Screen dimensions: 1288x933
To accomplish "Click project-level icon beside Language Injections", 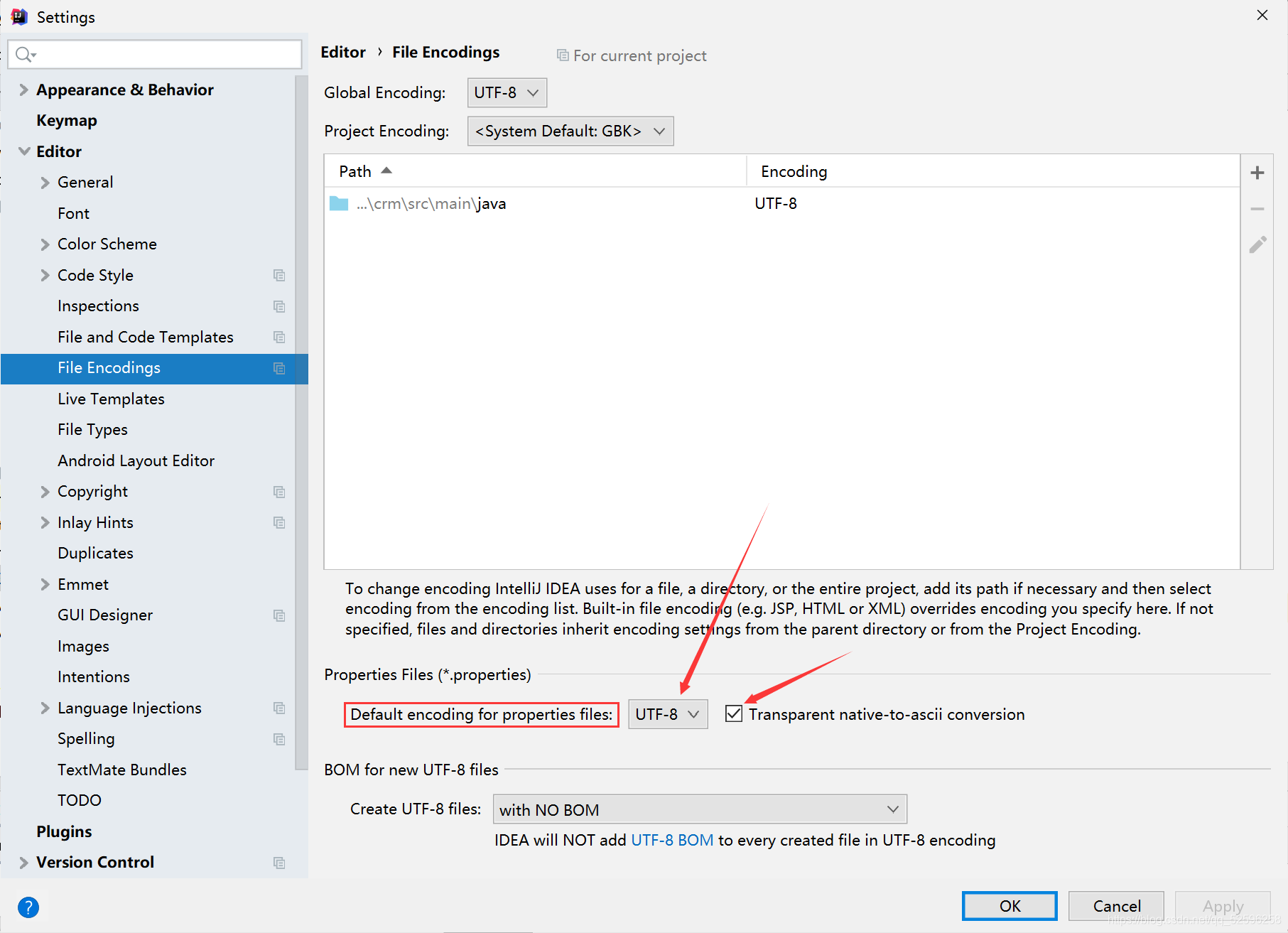I will (x=279, y=708).
